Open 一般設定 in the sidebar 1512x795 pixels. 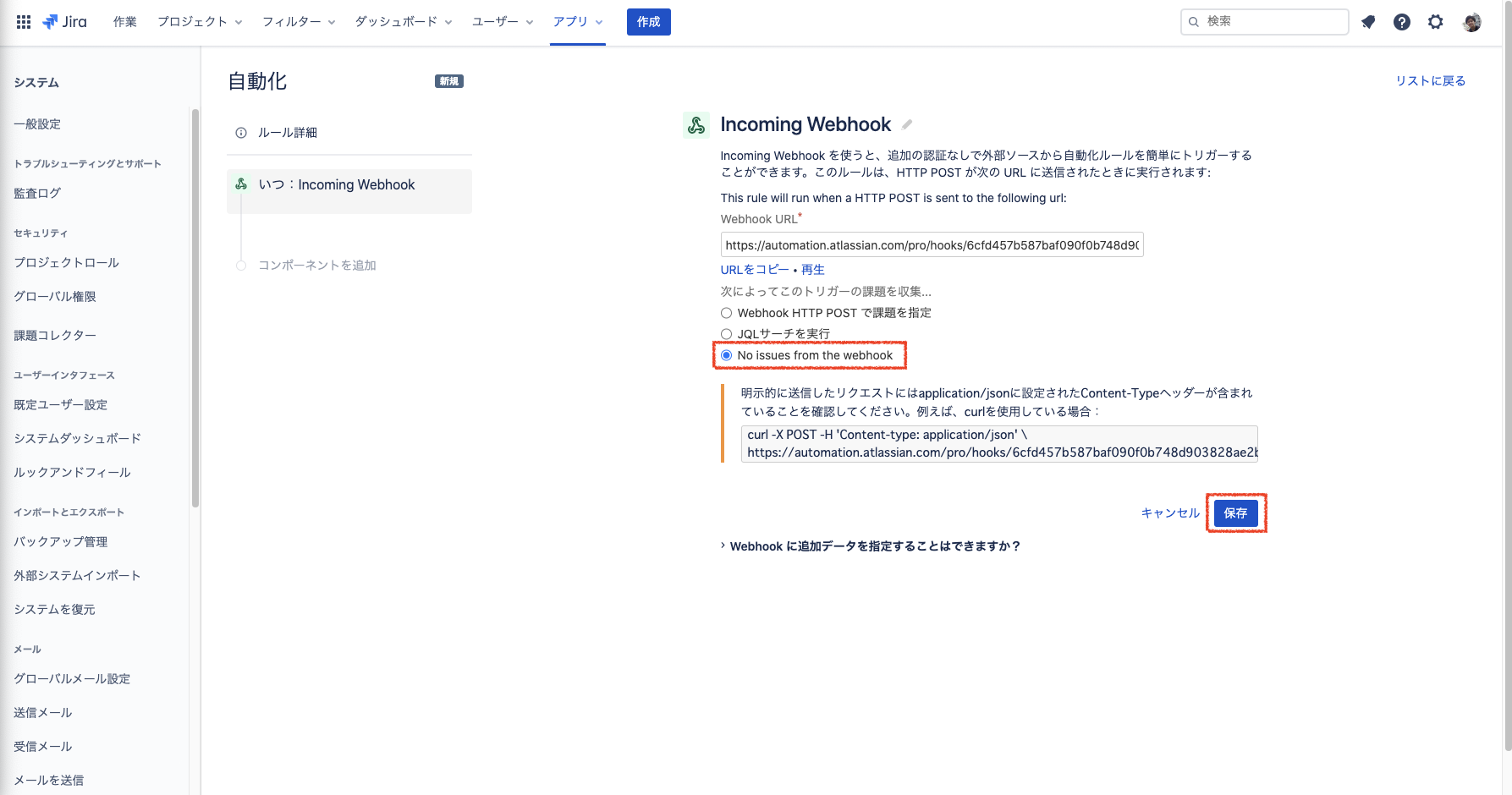point(37,124)
